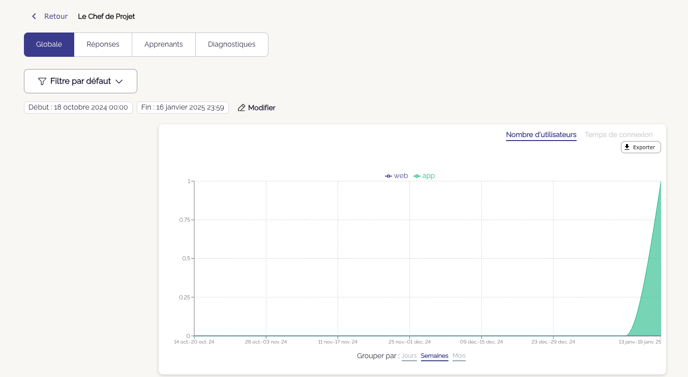Click the pencil edit icon
This screenshot has width=688, height=377.
point(241,108)
